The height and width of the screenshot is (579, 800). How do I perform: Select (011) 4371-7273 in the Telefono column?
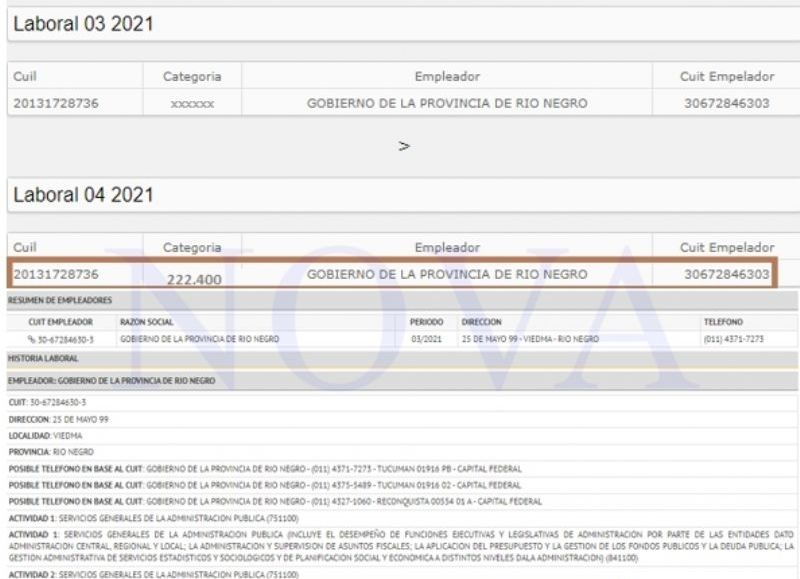[x=734, y=339]
